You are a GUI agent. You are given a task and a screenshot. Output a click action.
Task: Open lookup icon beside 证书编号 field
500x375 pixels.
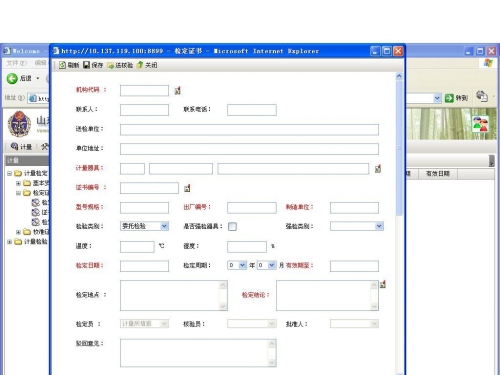point(187,188)
